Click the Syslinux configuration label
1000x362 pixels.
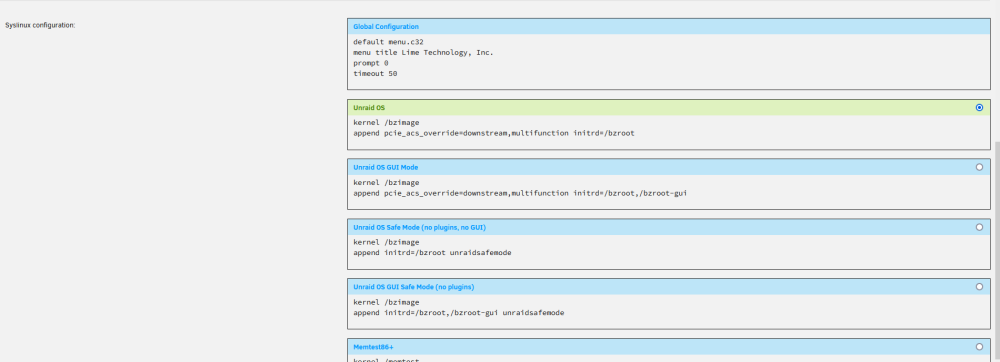click(40, 25)
